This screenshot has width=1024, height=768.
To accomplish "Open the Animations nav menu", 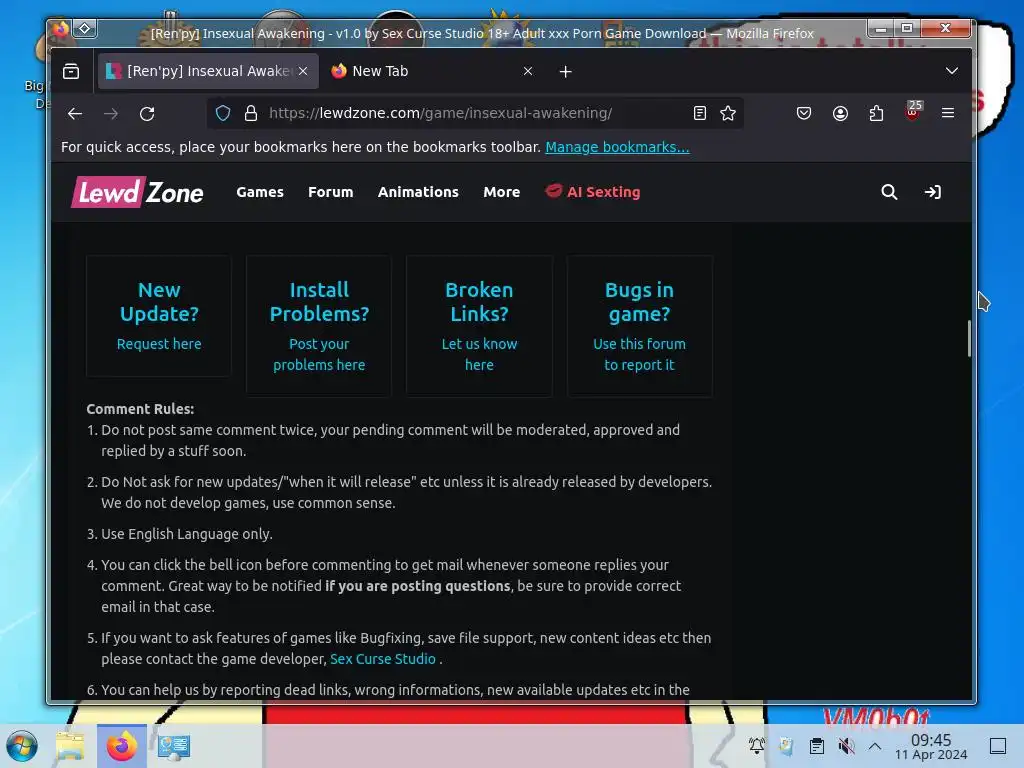I will click(418, 192).
